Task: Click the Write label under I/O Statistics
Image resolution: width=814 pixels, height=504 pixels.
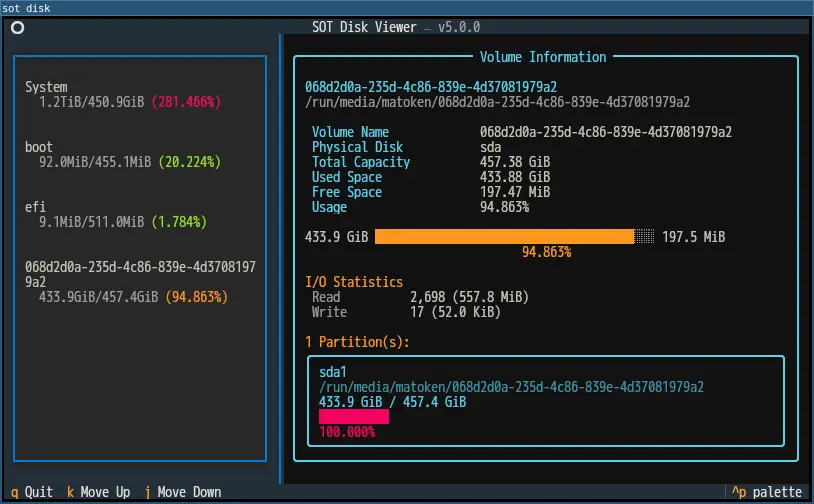Action: (x=329, y=312)
